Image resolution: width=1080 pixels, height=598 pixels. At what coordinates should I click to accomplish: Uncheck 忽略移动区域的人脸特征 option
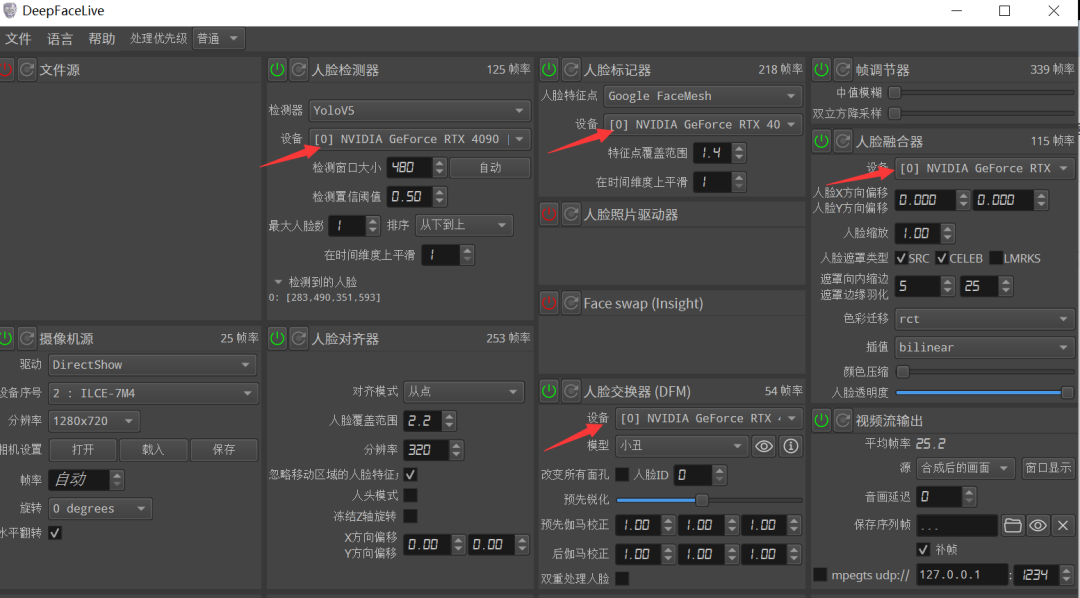tap(411, 475)
